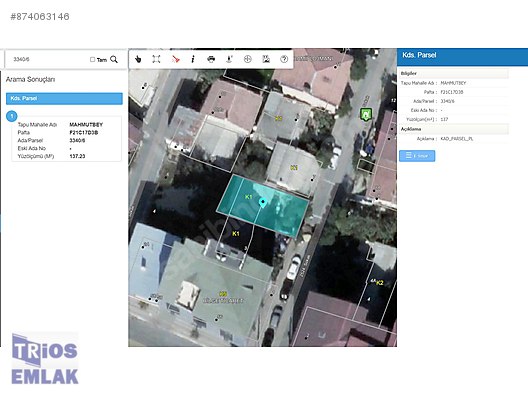528x396 pixels.
Task: Activate the zoom-to-extent box tool
Action: pos(156,59)
